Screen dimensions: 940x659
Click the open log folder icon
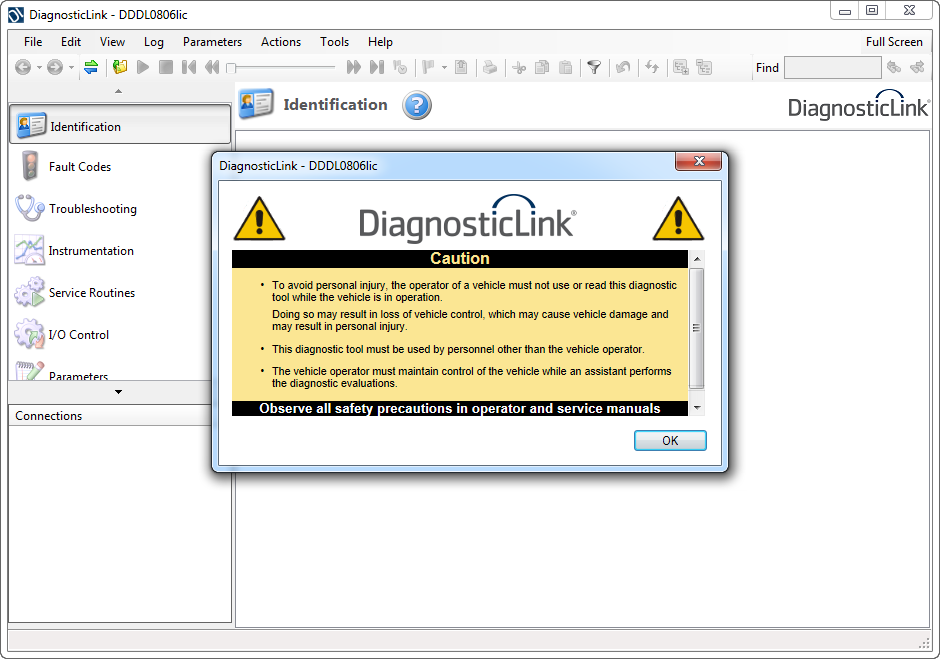(x=120, y=67)
